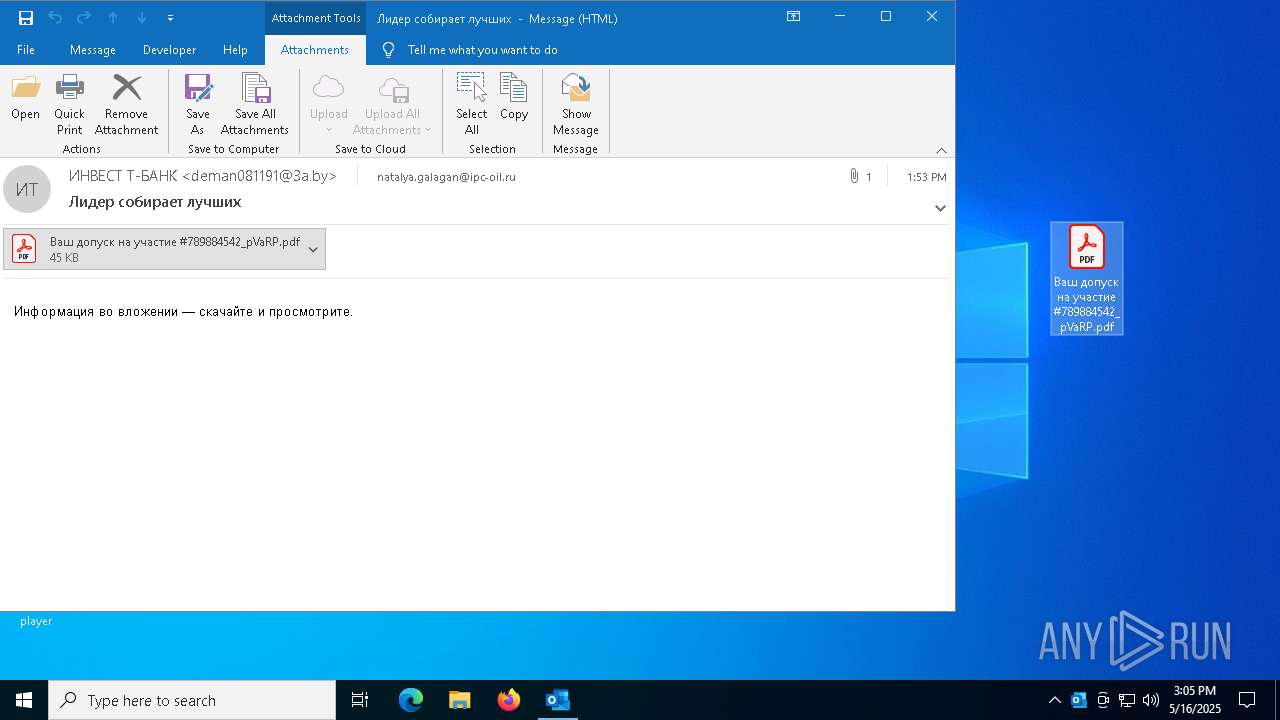Click recipient natalya.galagan@ipc-oil.ru

point(446,177)
